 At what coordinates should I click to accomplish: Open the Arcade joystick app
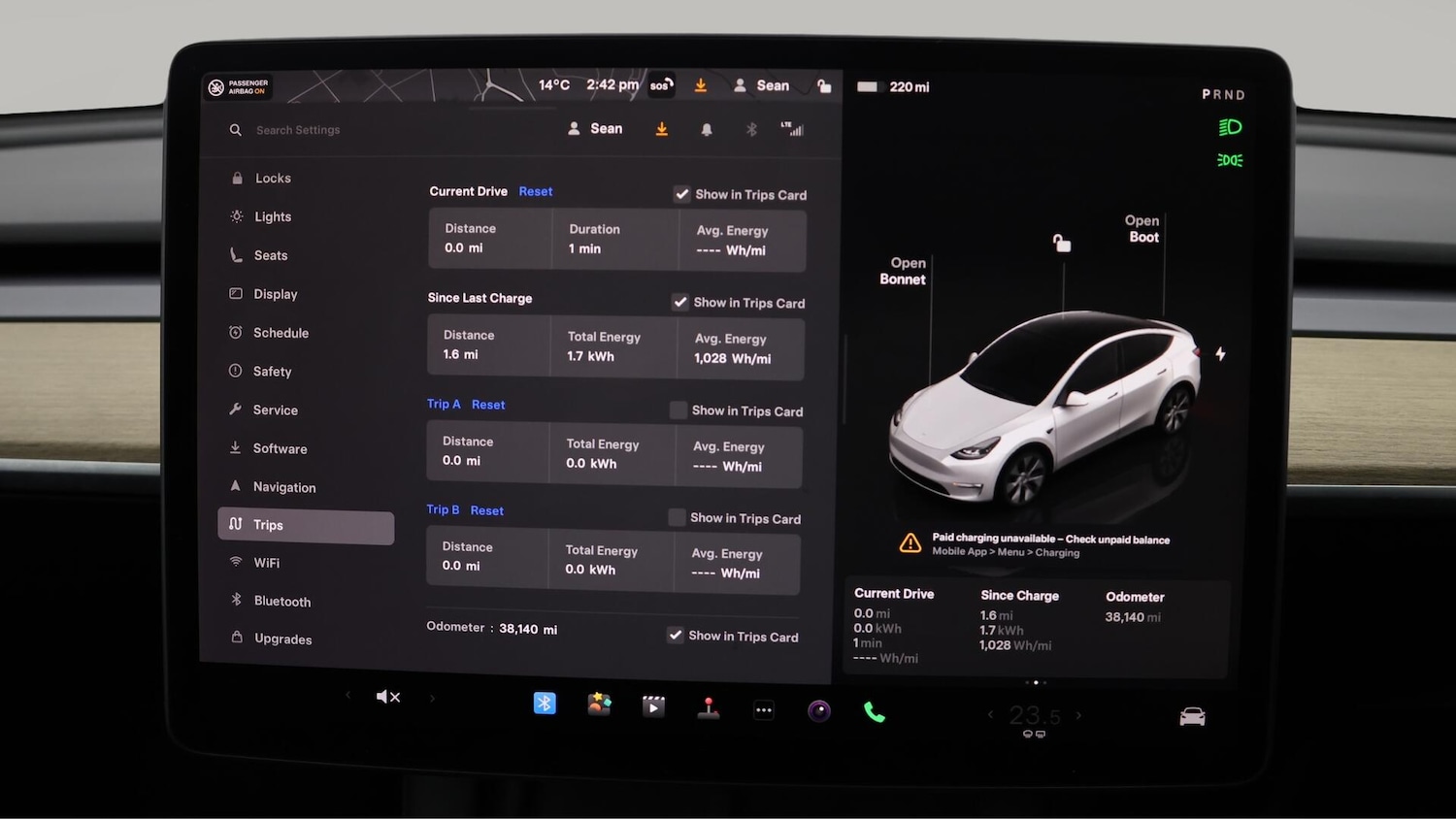[709, 708]
